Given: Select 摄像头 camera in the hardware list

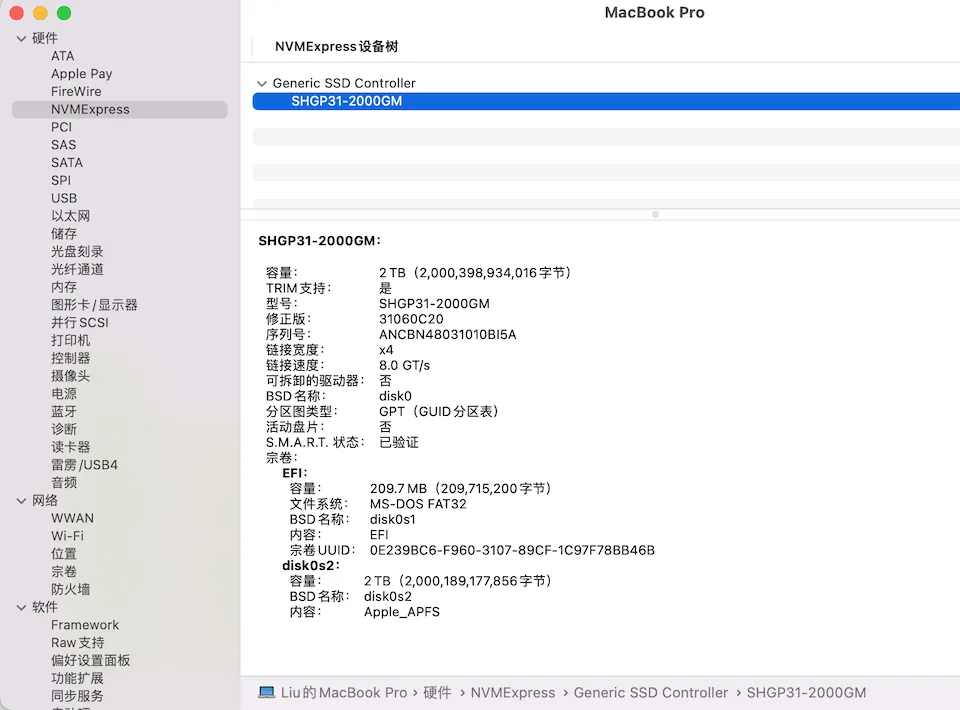Looking at the screenshot, I should 69,376.
